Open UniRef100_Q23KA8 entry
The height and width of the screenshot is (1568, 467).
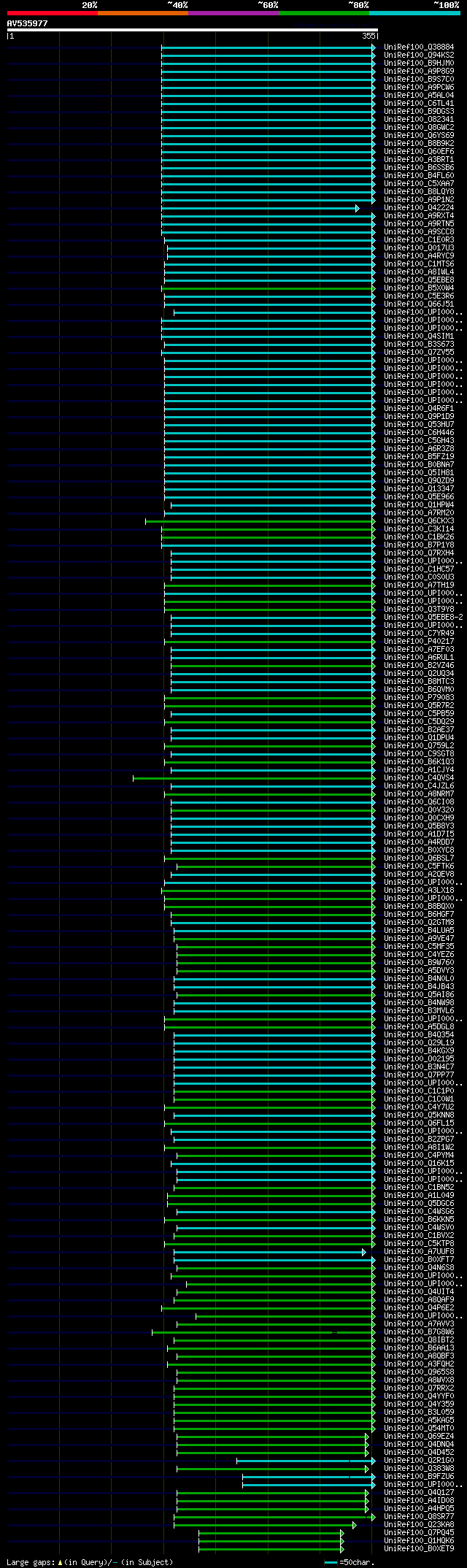click(419, 1525)
